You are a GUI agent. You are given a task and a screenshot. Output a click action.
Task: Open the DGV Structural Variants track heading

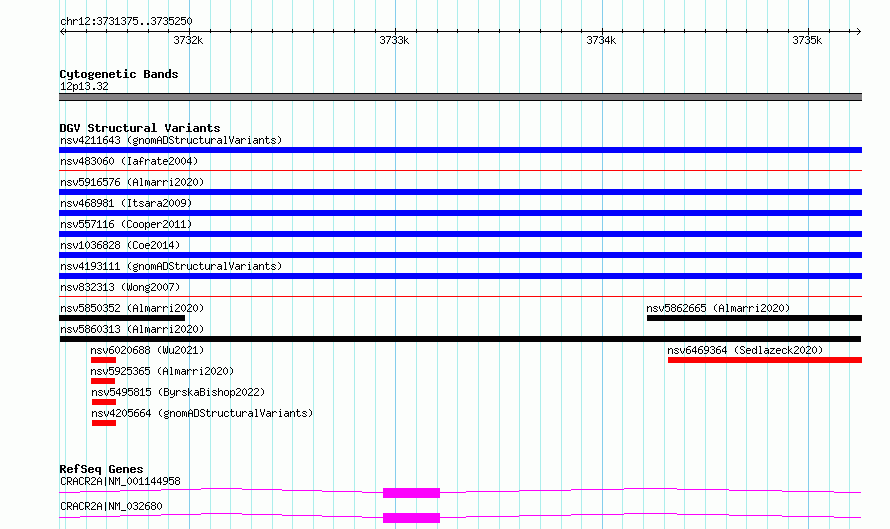click(140, 128)
